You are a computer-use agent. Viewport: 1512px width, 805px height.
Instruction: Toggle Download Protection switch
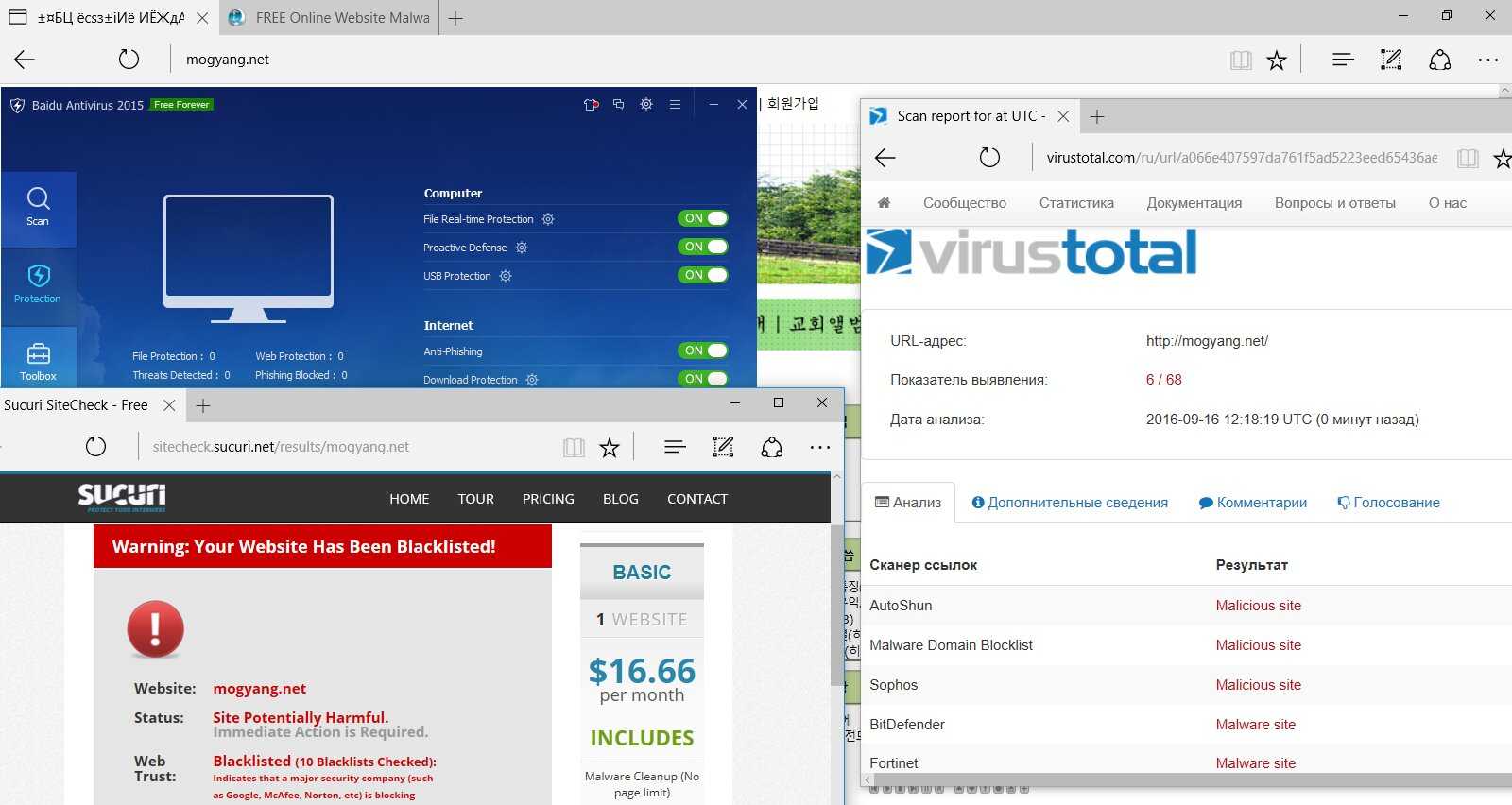coord(703,379)
